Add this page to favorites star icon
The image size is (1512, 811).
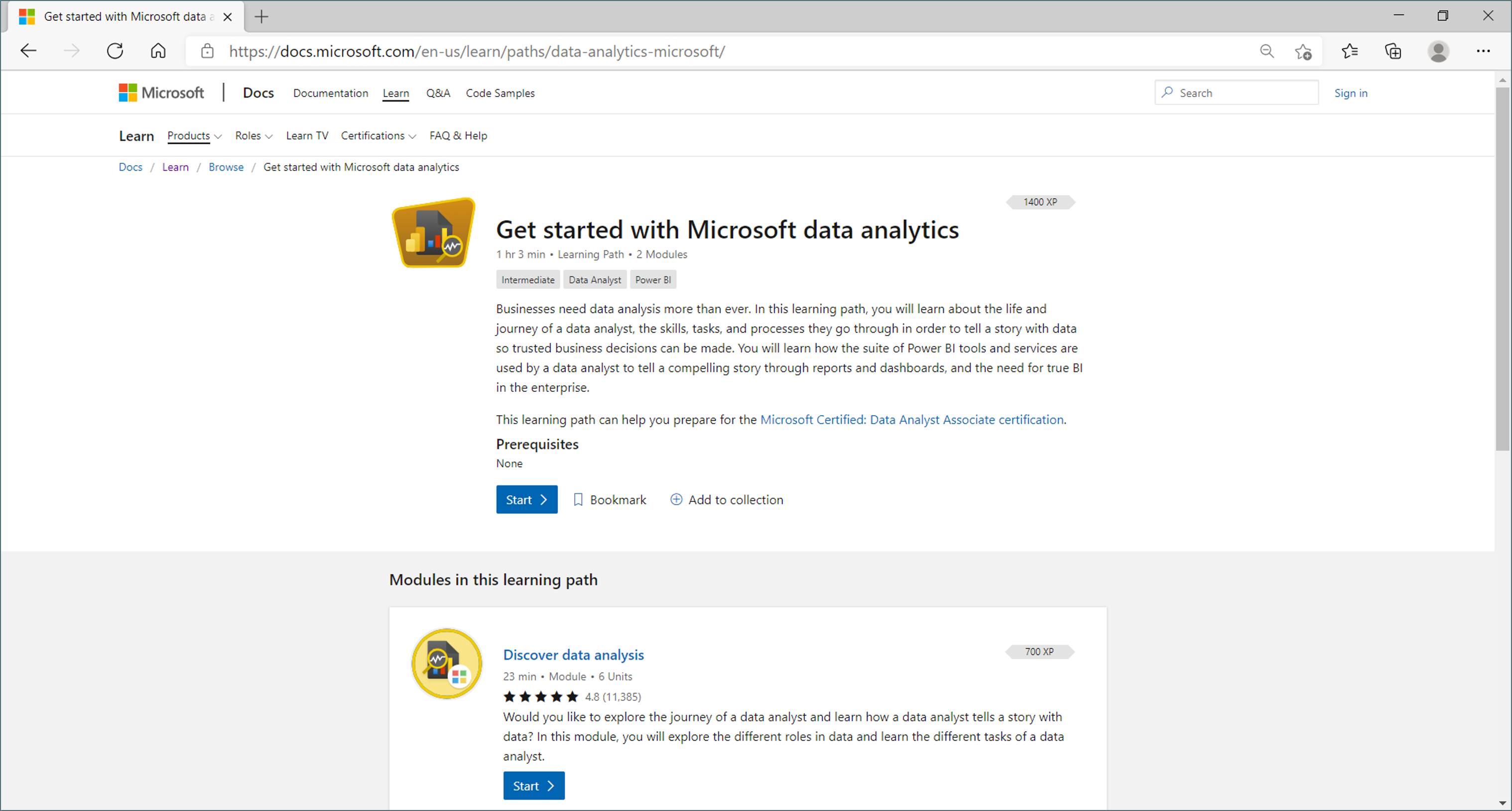point(1303,51)
